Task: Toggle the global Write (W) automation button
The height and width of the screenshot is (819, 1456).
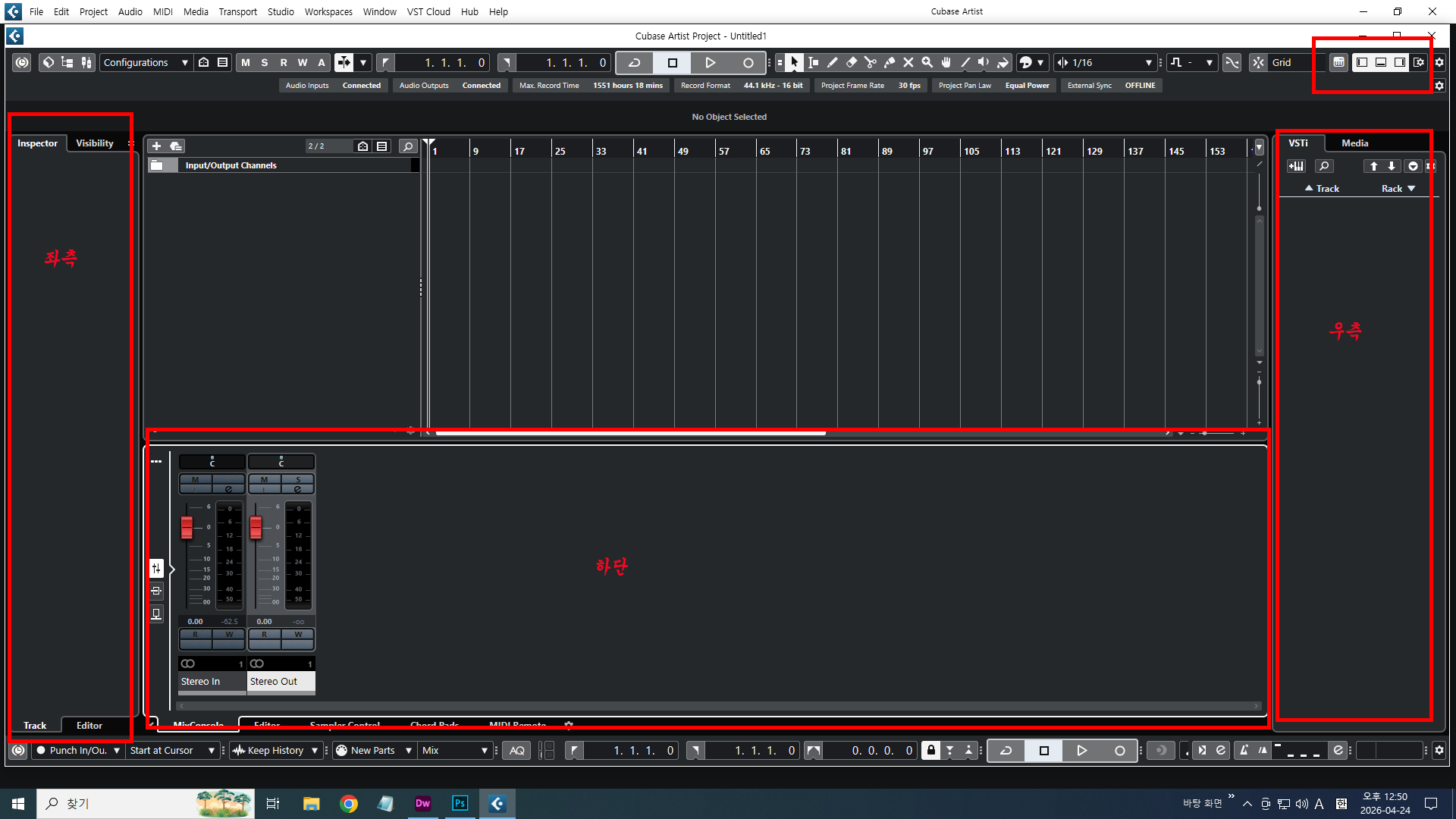Action: tap(303, 63)
